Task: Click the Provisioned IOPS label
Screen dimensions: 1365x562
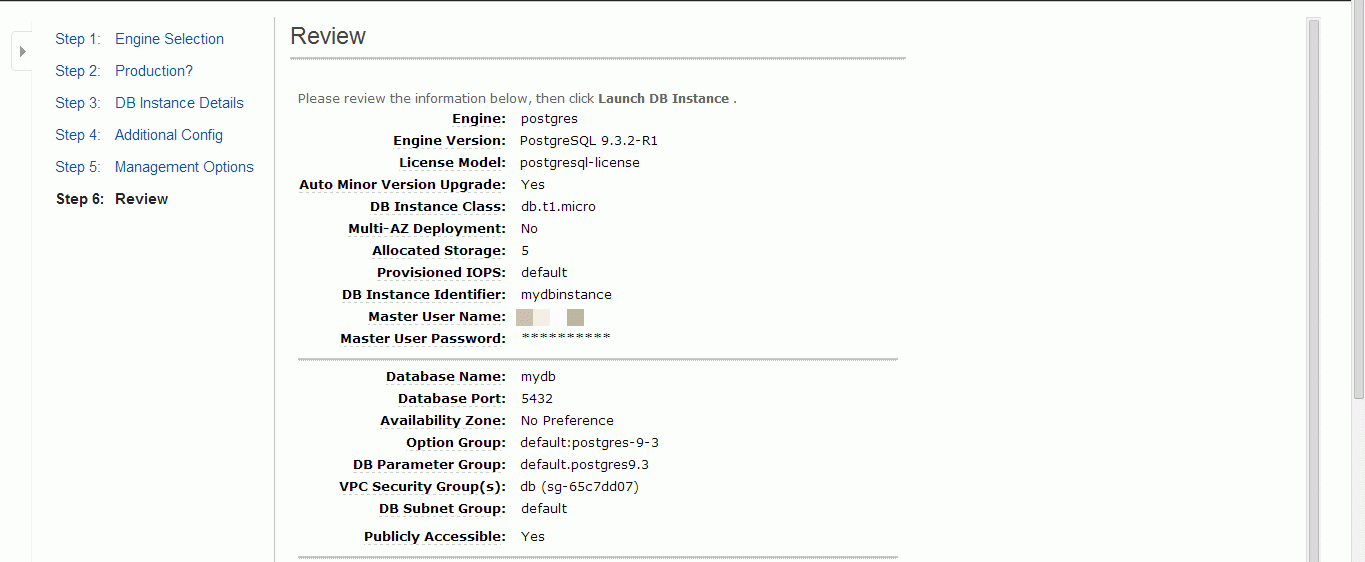Action: click(441, 273)
